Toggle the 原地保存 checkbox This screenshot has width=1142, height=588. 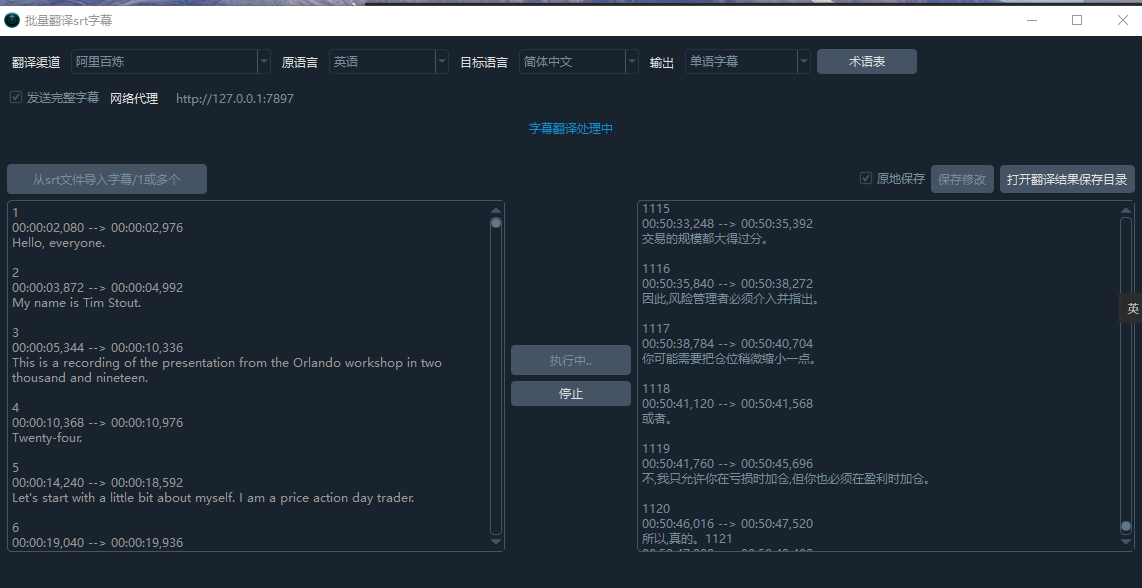coord(866,179)
